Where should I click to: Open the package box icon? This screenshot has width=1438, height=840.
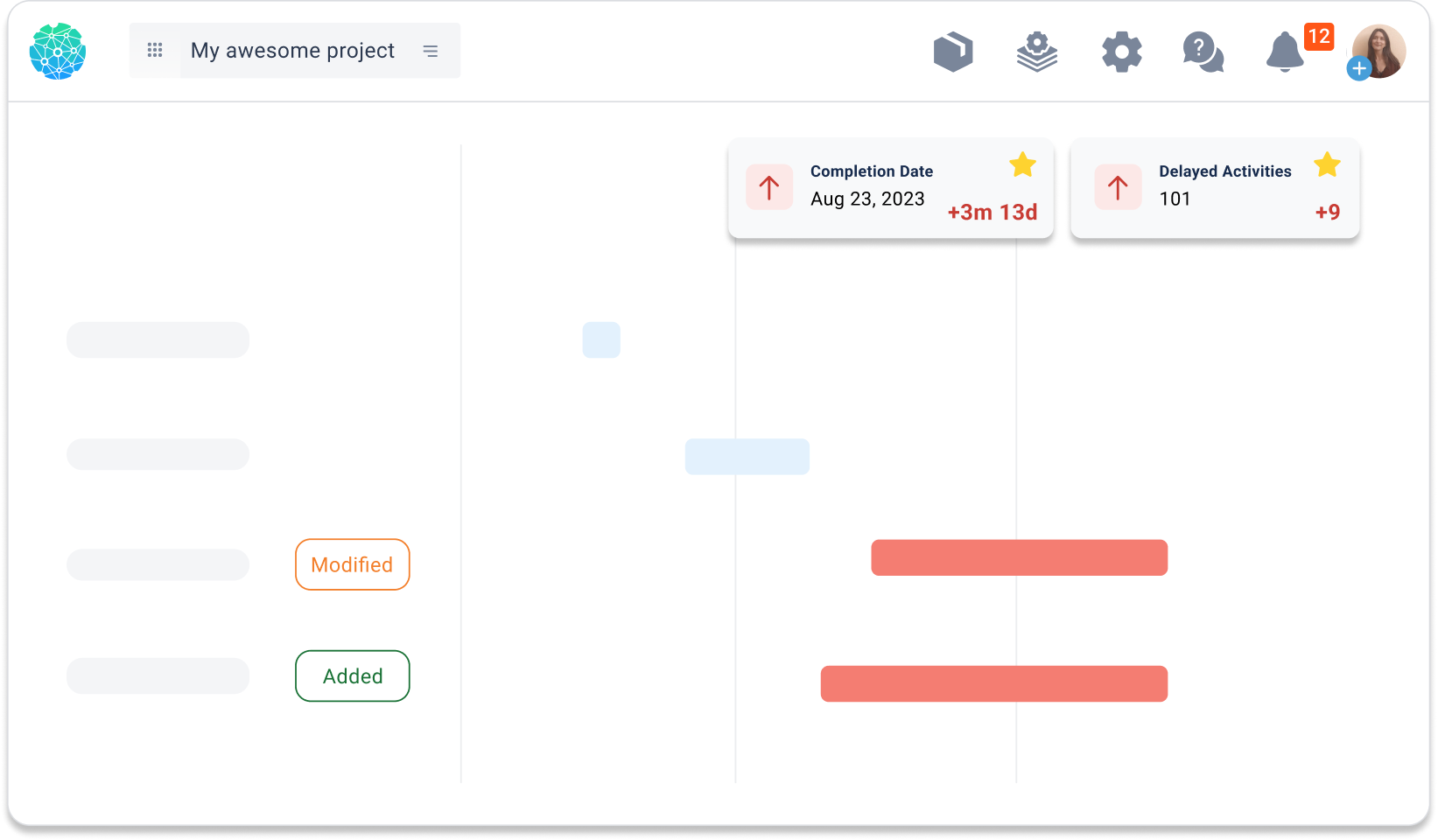(x=953, y=52)
